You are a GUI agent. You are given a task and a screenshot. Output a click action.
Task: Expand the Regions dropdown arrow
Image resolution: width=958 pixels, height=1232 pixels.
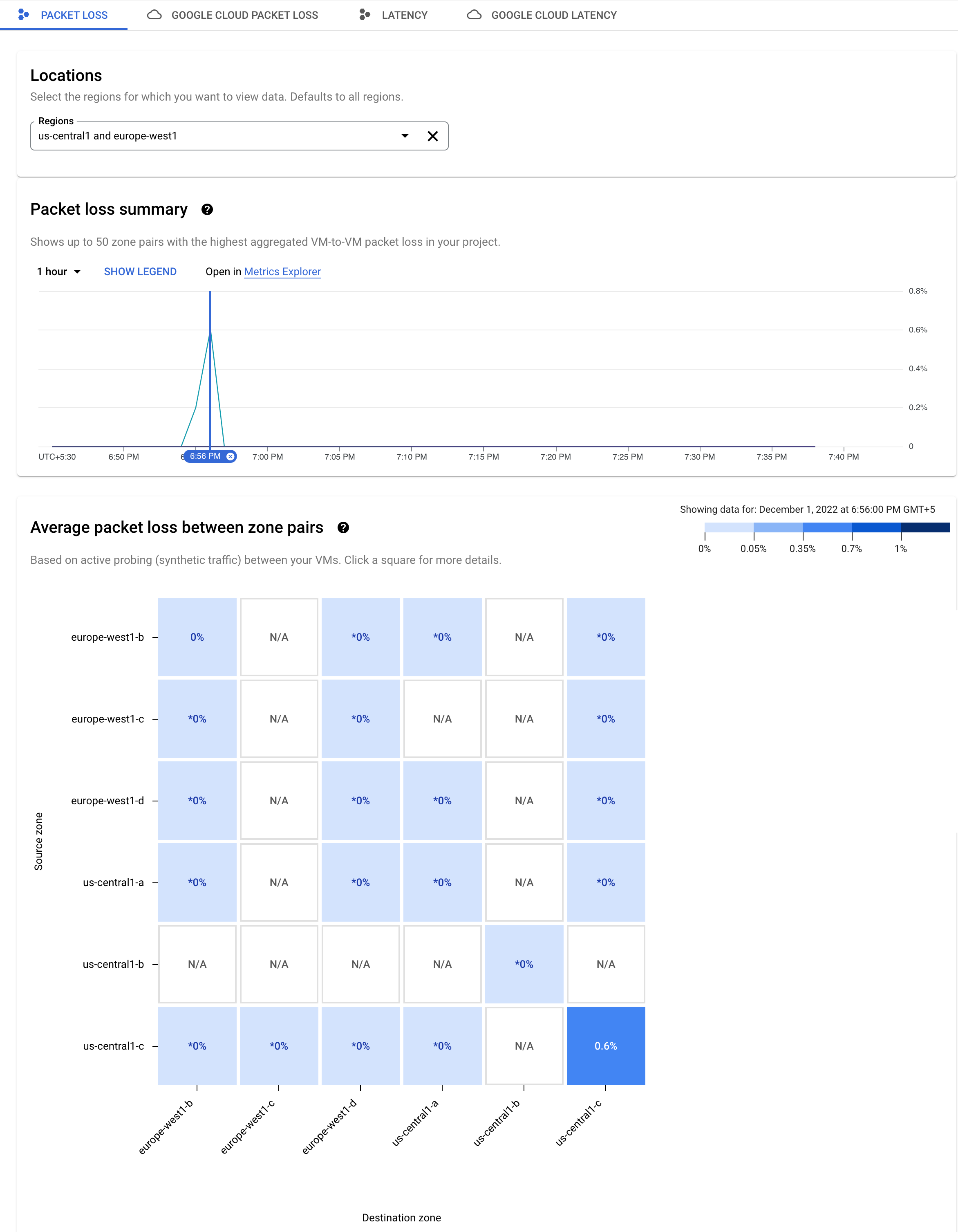405,136
